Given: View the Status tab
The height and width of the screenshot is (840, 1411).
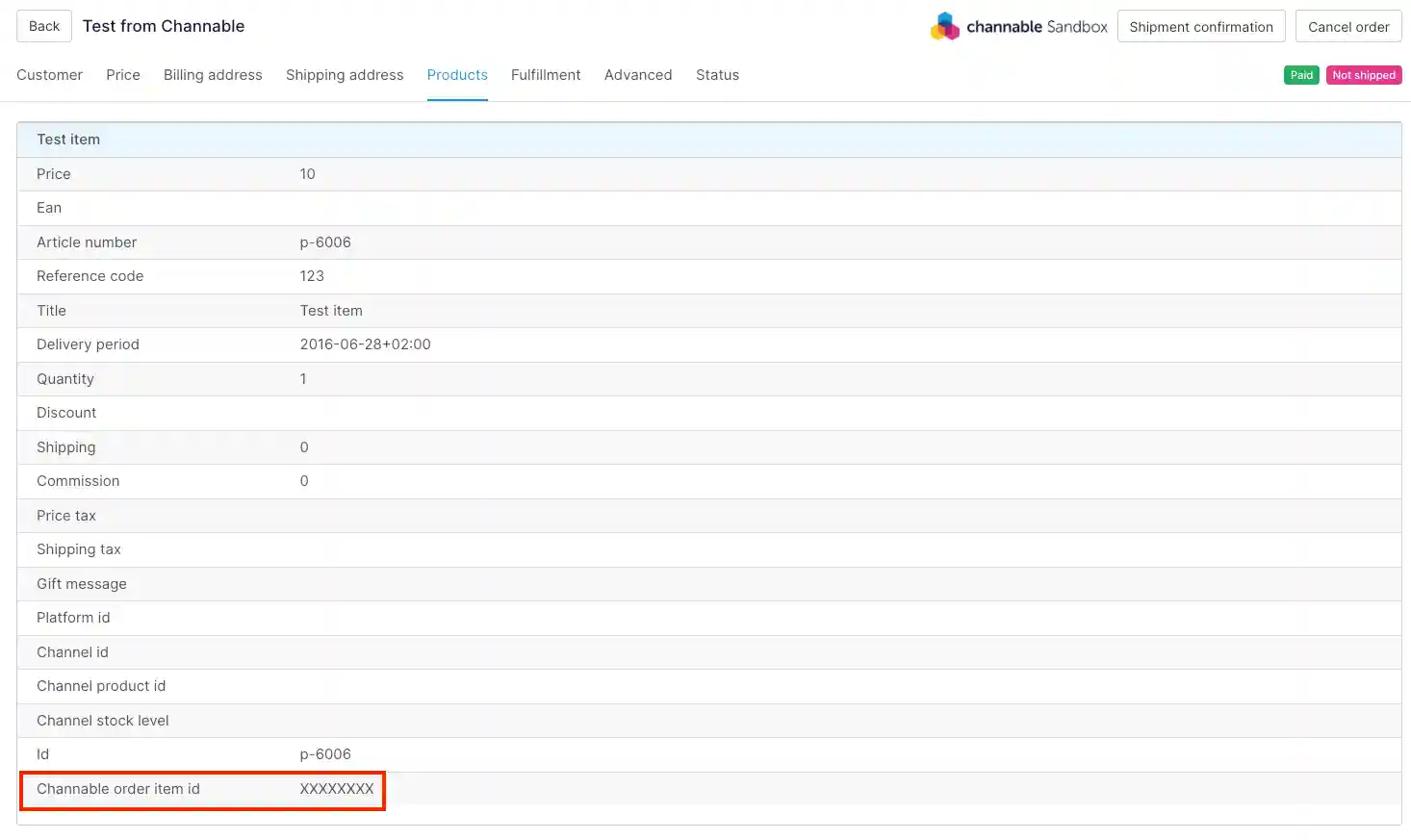Looking at the screenshot, I should point(717,75).
